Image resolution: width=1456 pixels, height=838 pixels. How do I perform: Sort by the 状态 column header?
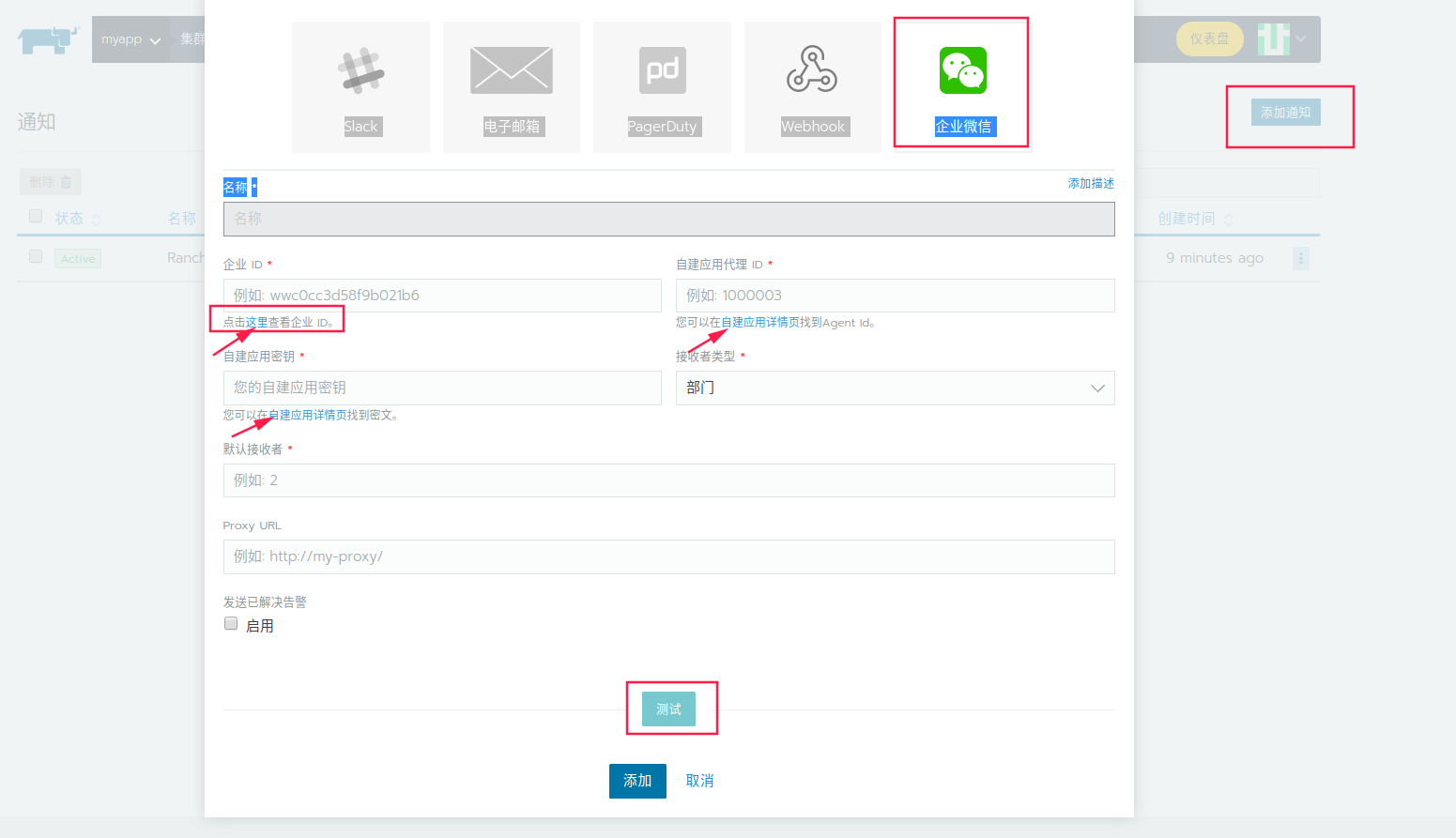pyautogui.click(x=78, y=219)
